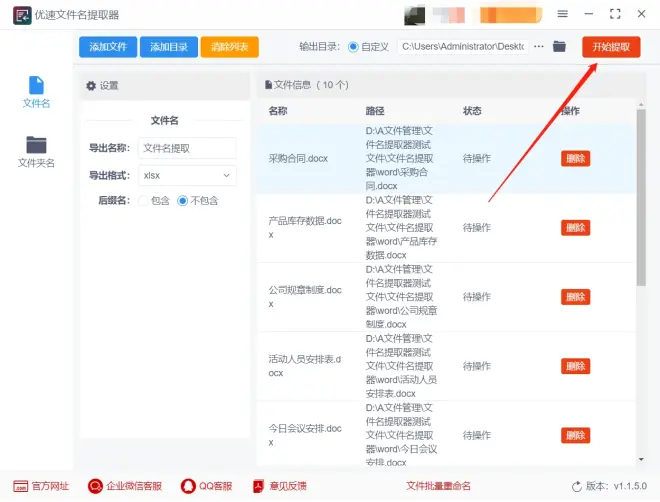Choose 不包含 for the suffix option
Image resolution: width=660 pixels, height=502 pixels.
(x=183, y=201)
